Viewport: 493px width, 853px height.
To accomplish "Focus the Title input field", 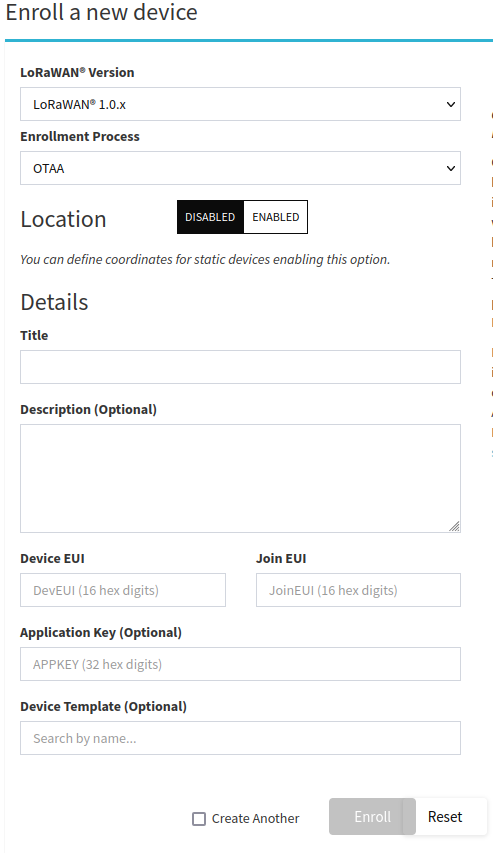I will [x=240, y=367].
